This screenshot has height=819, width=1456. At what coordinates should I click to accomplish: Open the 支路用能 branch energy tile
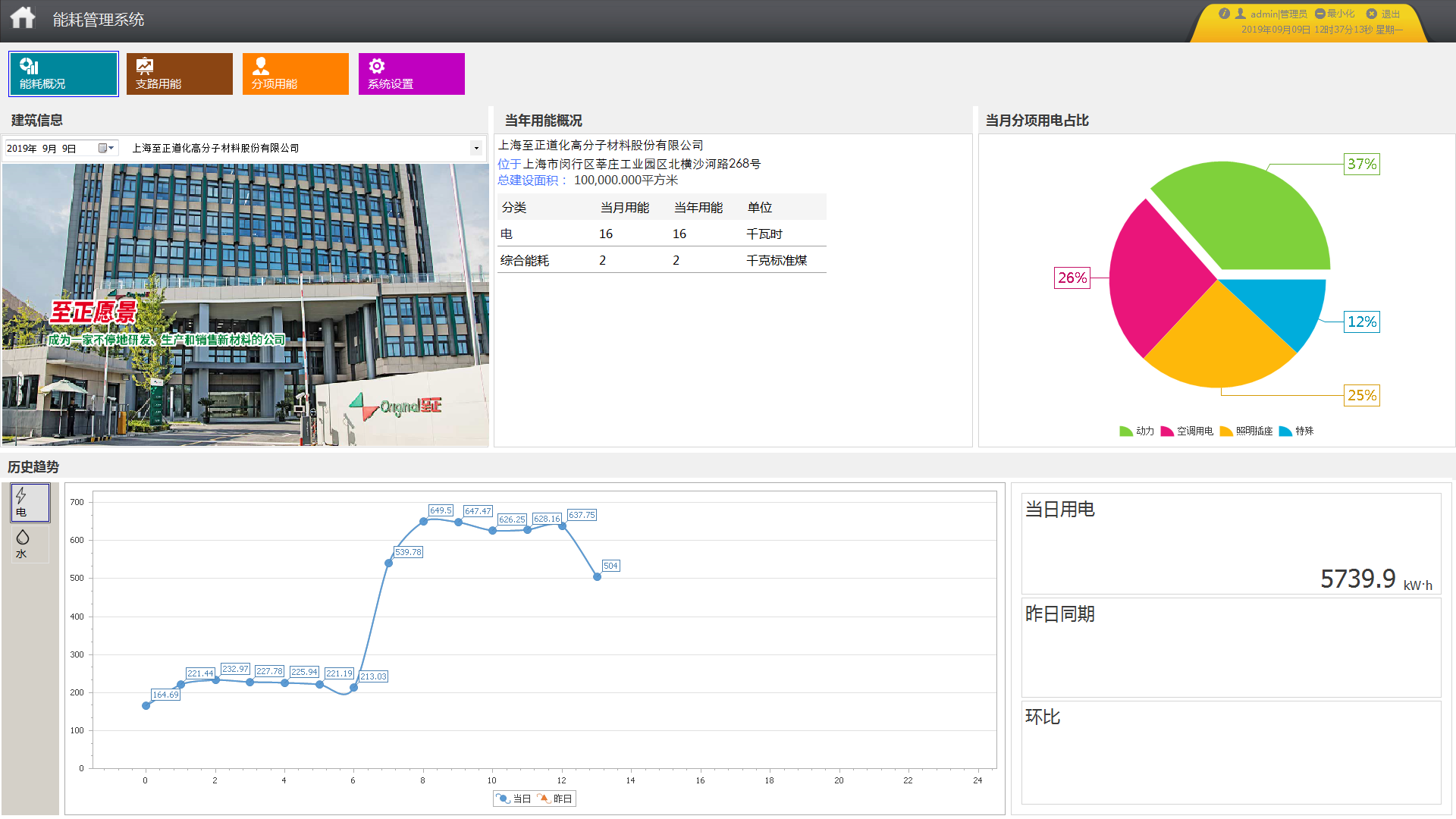(179, 74)
